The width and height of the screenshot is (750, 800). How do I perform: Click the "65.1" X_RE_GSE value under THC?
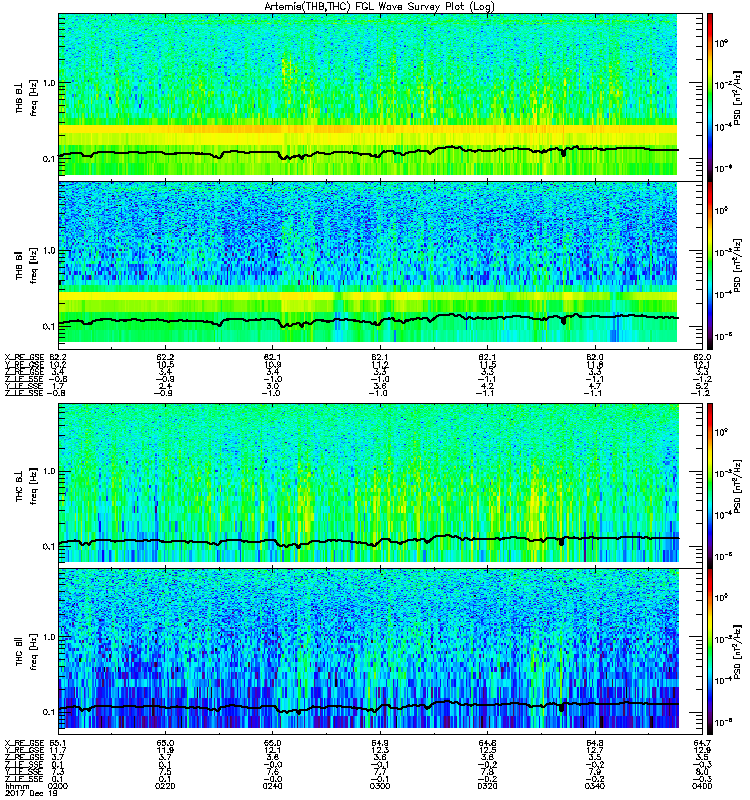tap(58, 743)
